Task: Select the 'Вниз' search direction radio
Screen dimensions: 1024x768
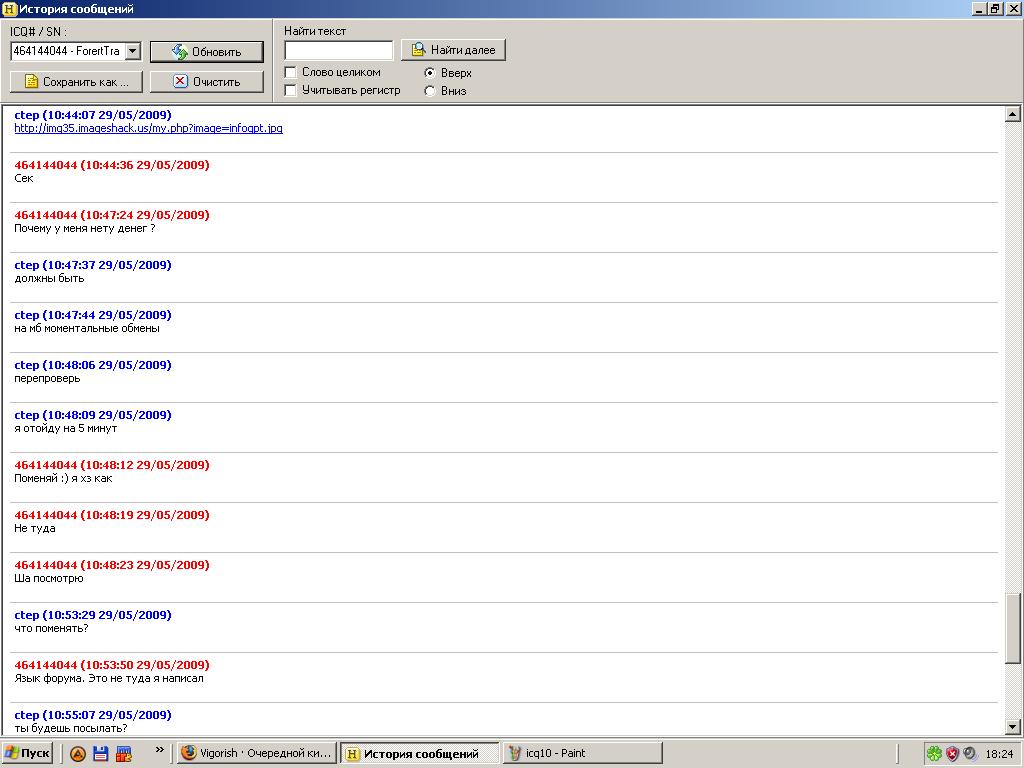Action: point(430,91)
